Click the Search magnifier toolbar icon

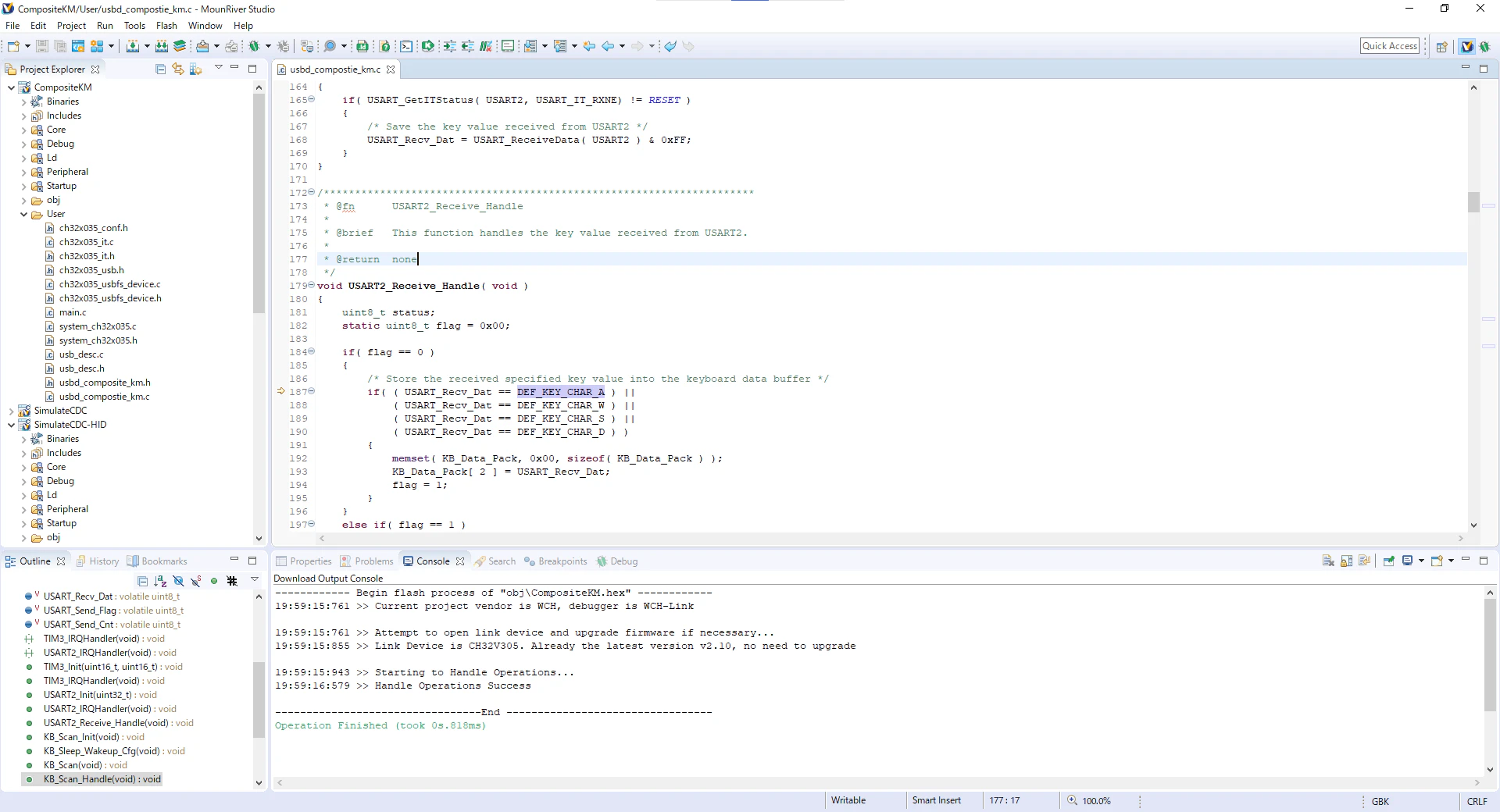(330, 46)
